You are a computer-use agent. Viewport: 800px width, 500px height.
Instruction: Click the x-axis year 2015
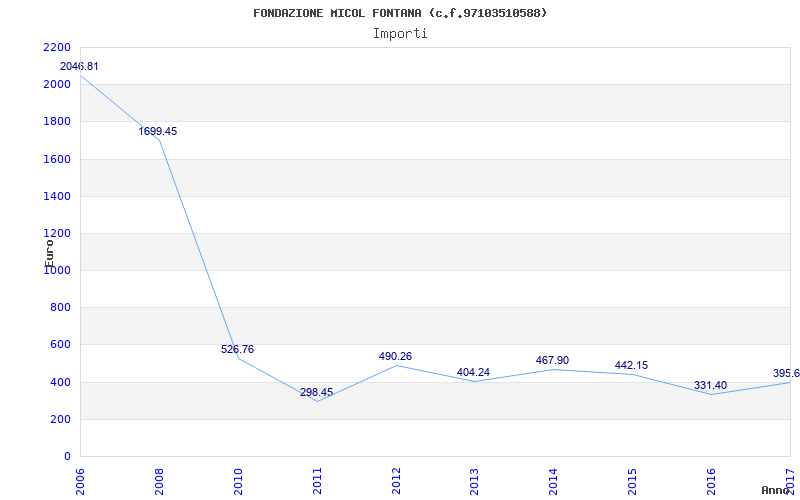coord(633,481)
